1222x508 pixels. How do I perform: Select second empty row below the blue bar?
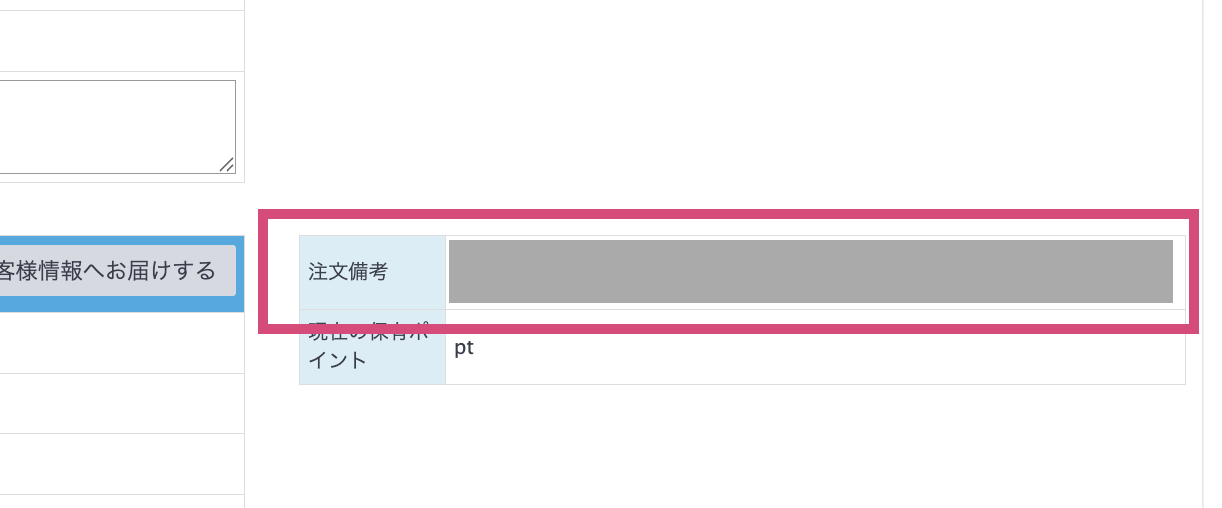(120, 404)
